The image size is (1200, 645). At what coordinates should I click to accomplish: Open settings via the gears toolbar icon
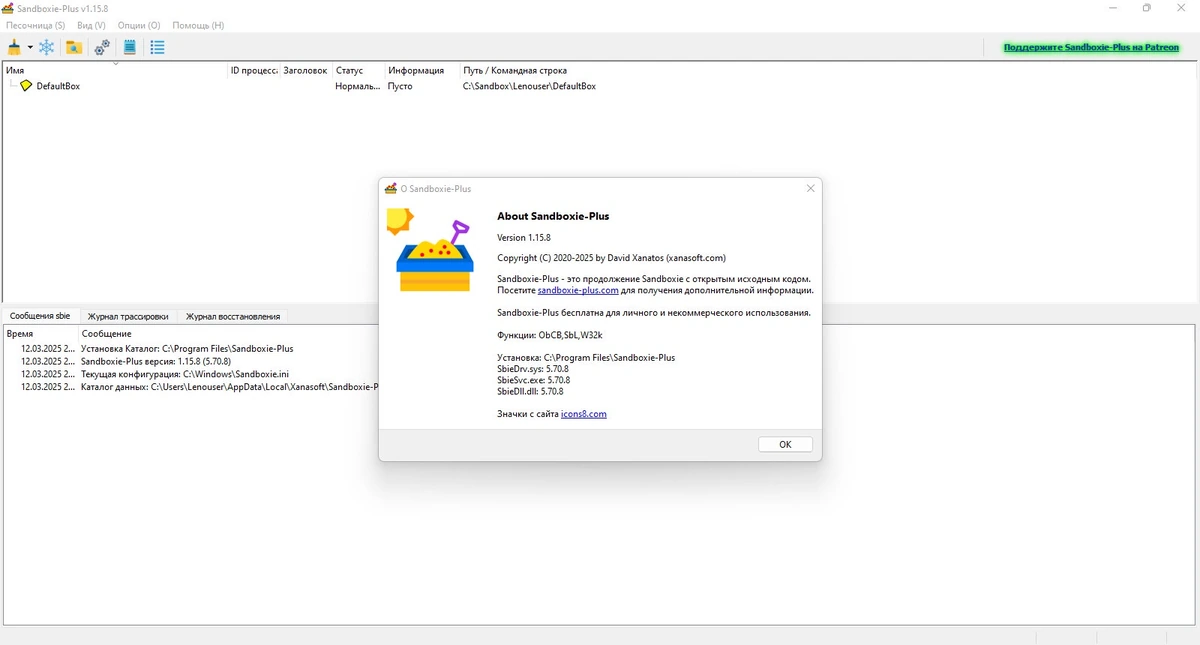102,47
